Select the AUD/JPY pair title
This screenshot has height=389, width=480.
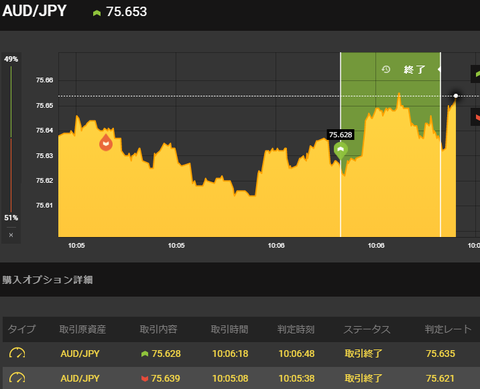tap(34, 11)
